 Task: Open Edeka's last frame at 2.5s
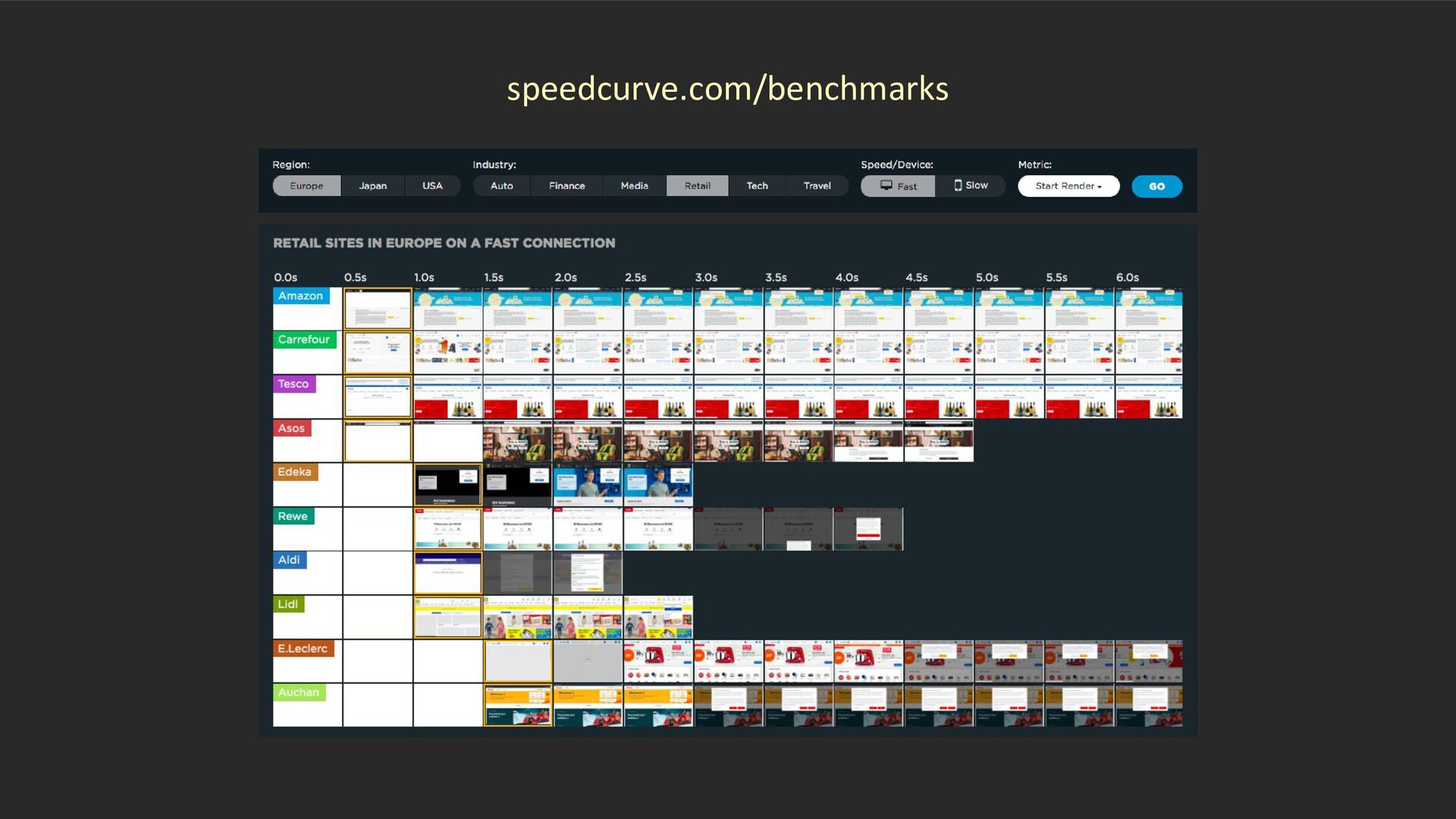point(658,485)
